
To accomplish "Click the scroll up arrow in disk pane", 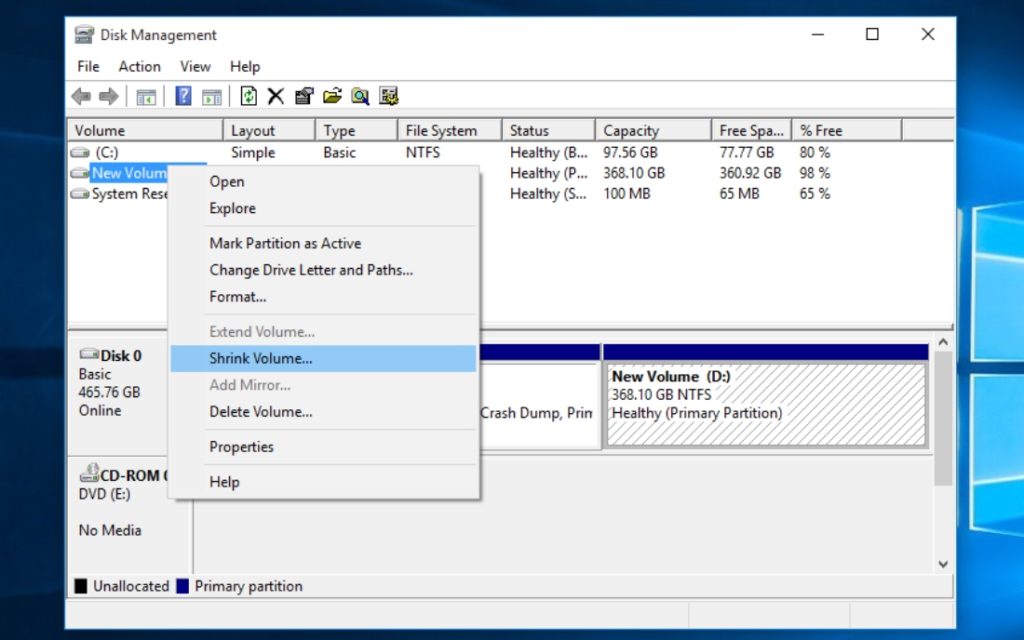I will [x=943, y=342].
